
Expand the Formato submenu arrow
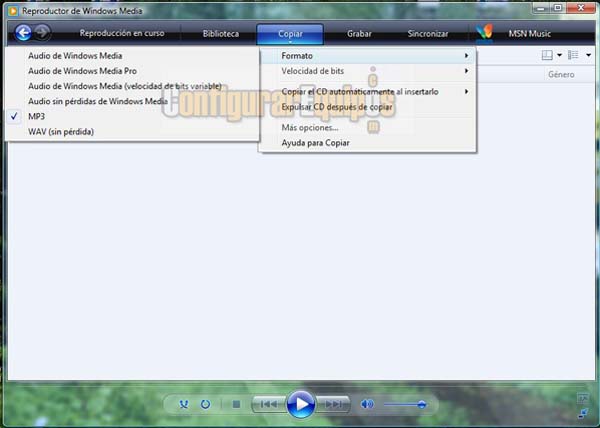pyautogui.click(x=466, y=56)
